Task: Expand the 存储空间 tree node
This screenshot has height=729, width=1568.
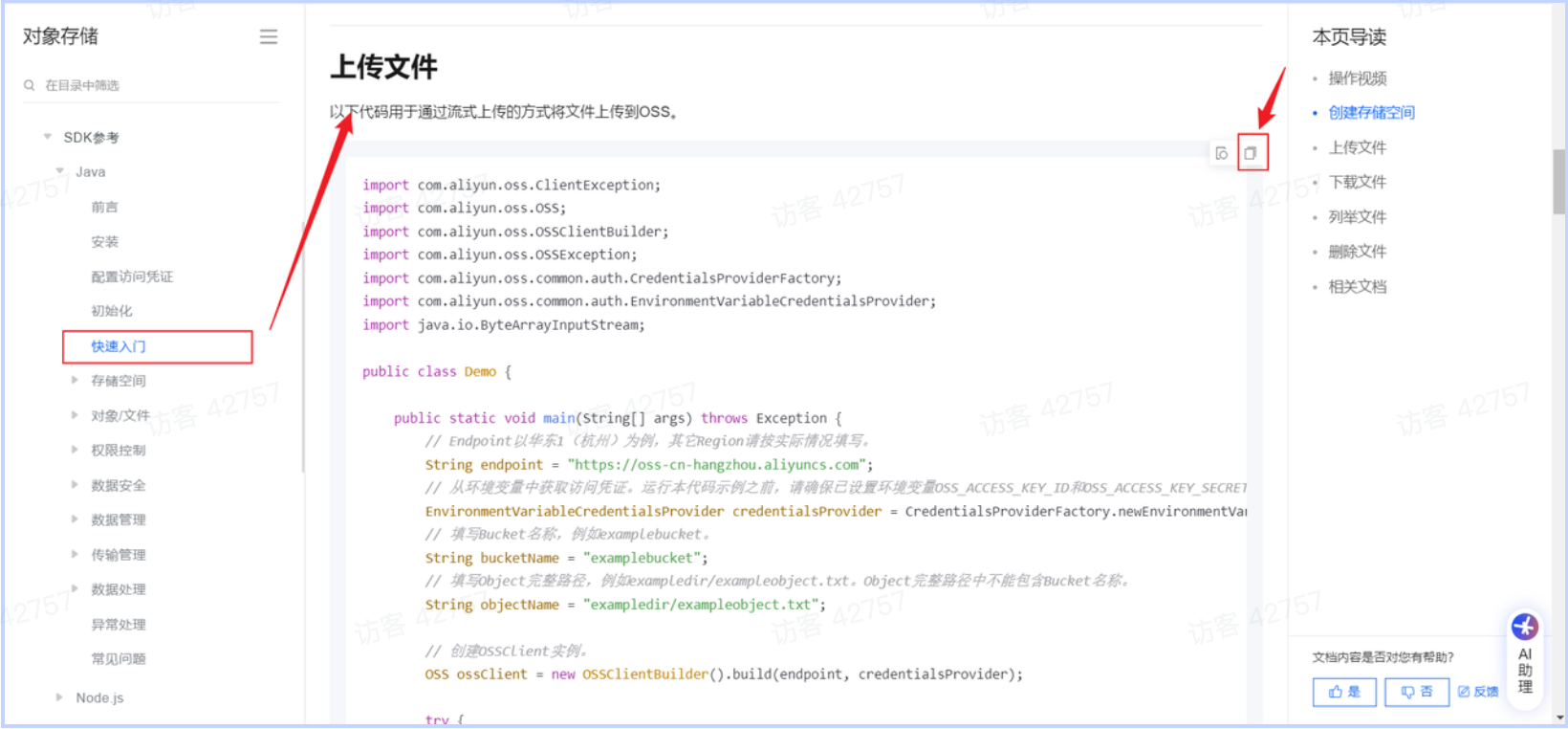Action: tap(75, 380)
